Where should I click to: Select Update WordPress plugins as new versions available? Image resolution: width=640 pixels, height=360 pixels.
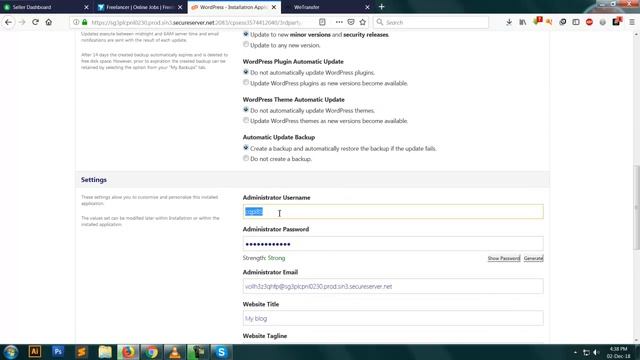click(x=246, y=82)
